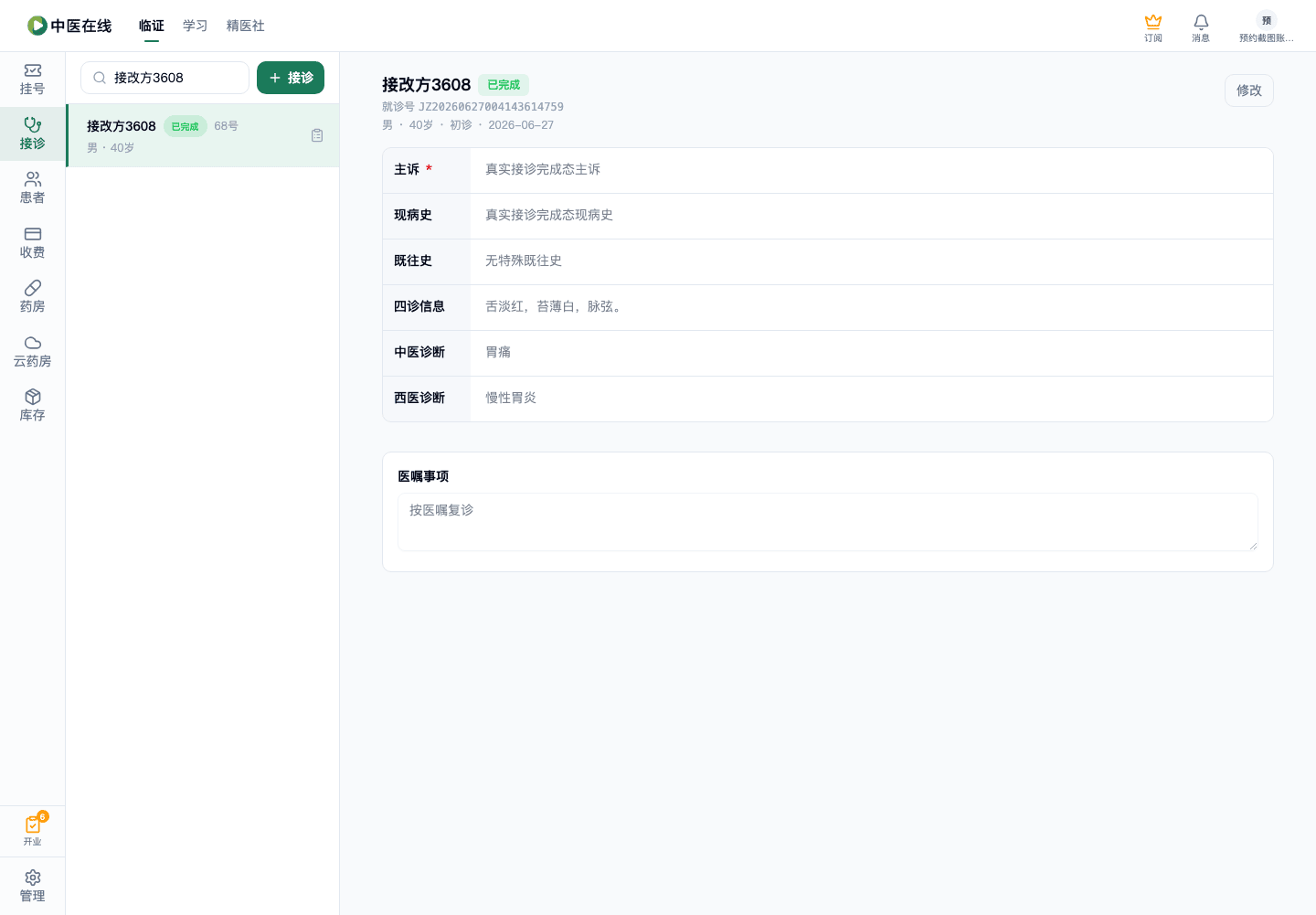Click the 医嘱事项 section heading
The height and width of the screenshot is (915, 1316).
point(423,476)
